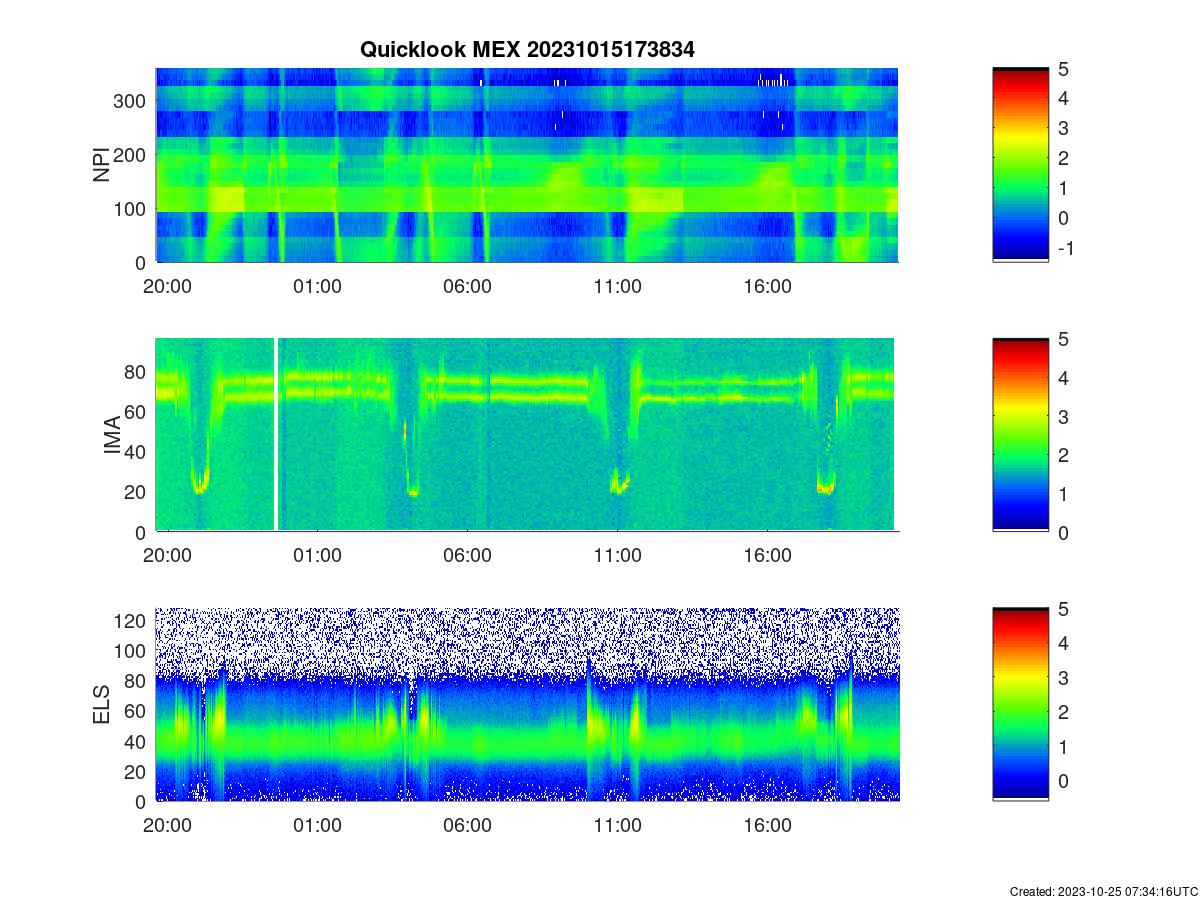This screenshot has width=1200, height=900.
Task: Select the "4" tick on NPI color bar
Action: point(1064,98)
